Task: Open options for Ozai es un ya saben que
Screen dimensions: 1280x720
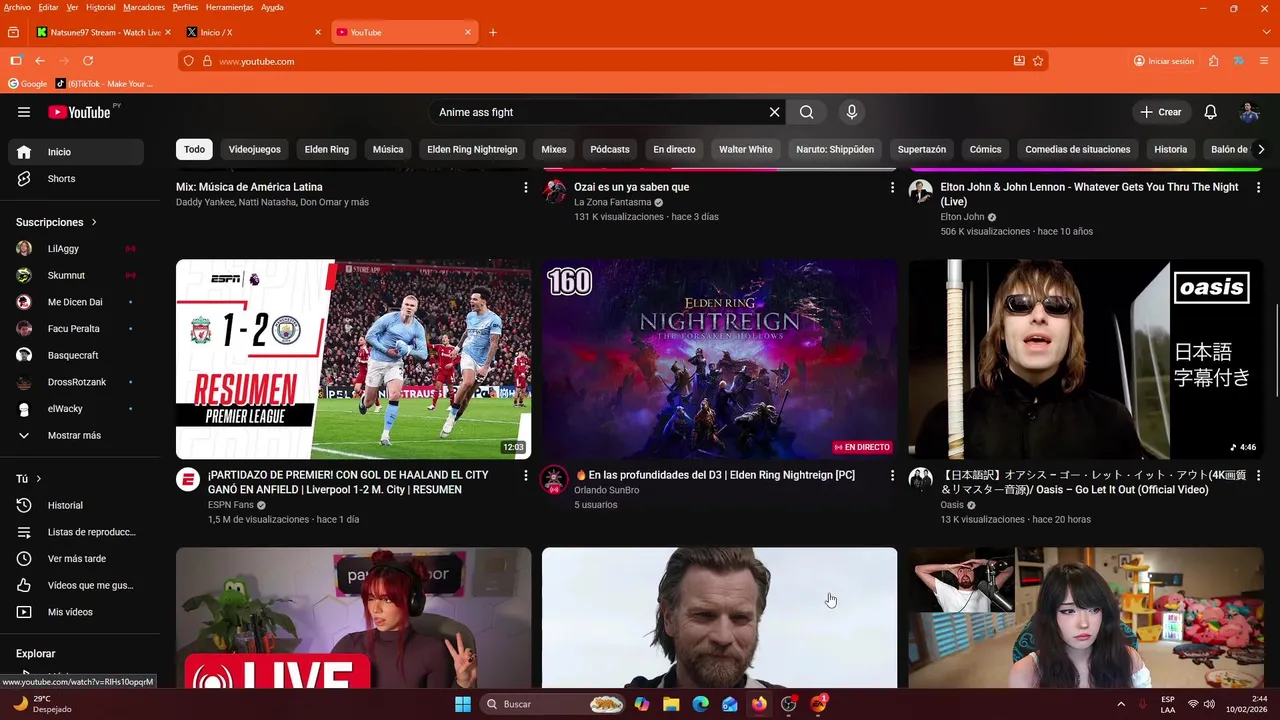Action: (892, 187)
